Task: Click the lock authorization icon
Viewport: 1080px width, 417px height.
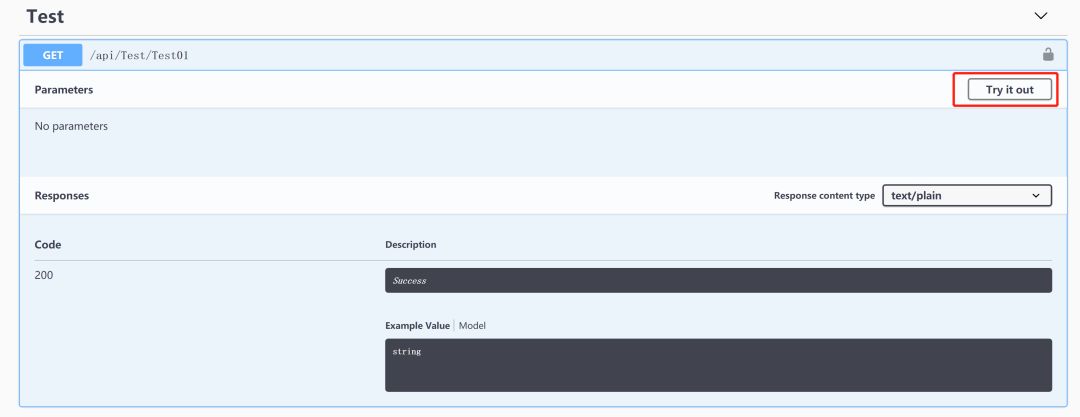Action: click(x=1048, y=55)
